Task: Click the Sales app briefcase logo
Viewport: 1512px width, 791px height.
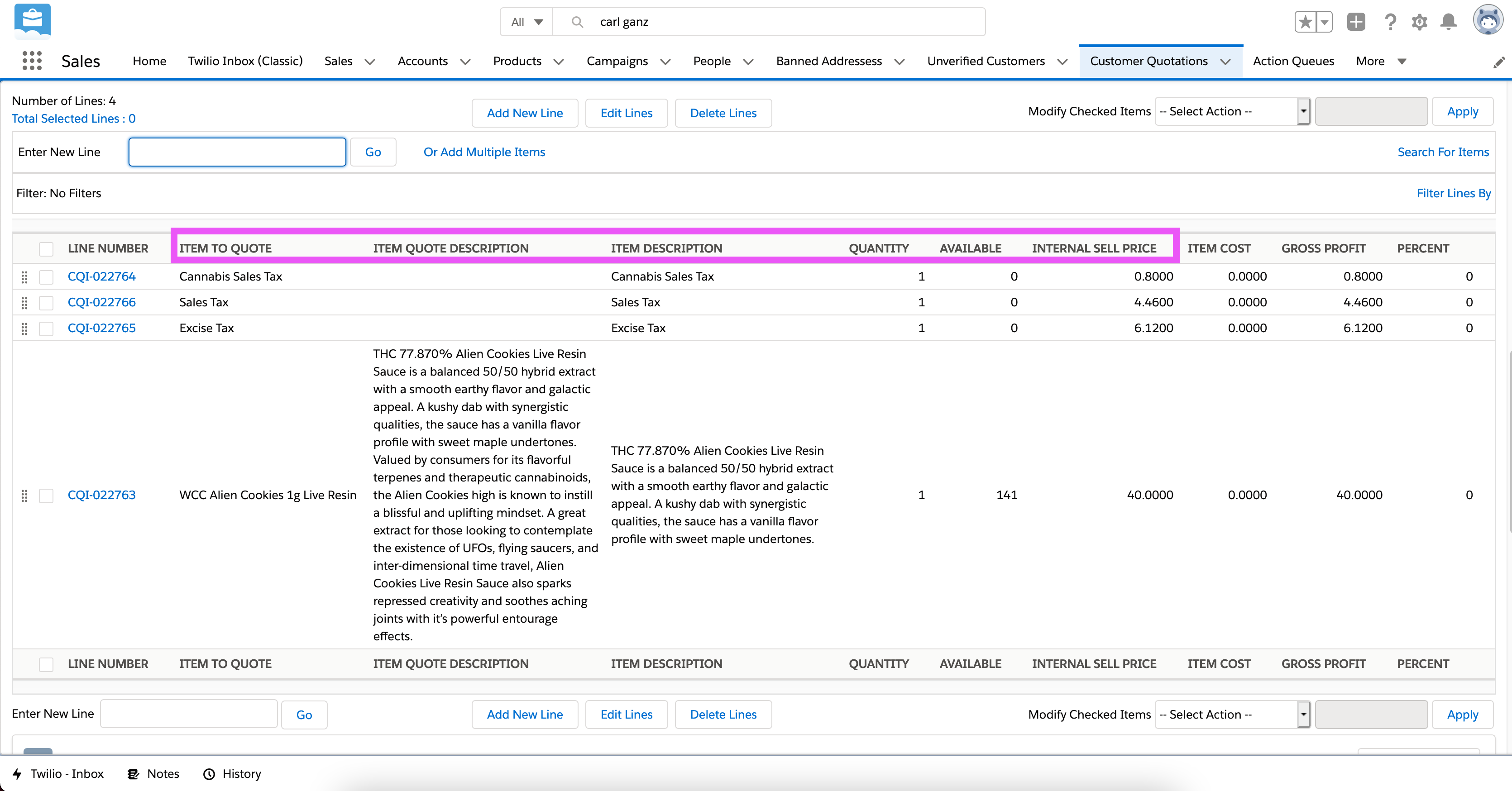Action: (x=32, y=21)
